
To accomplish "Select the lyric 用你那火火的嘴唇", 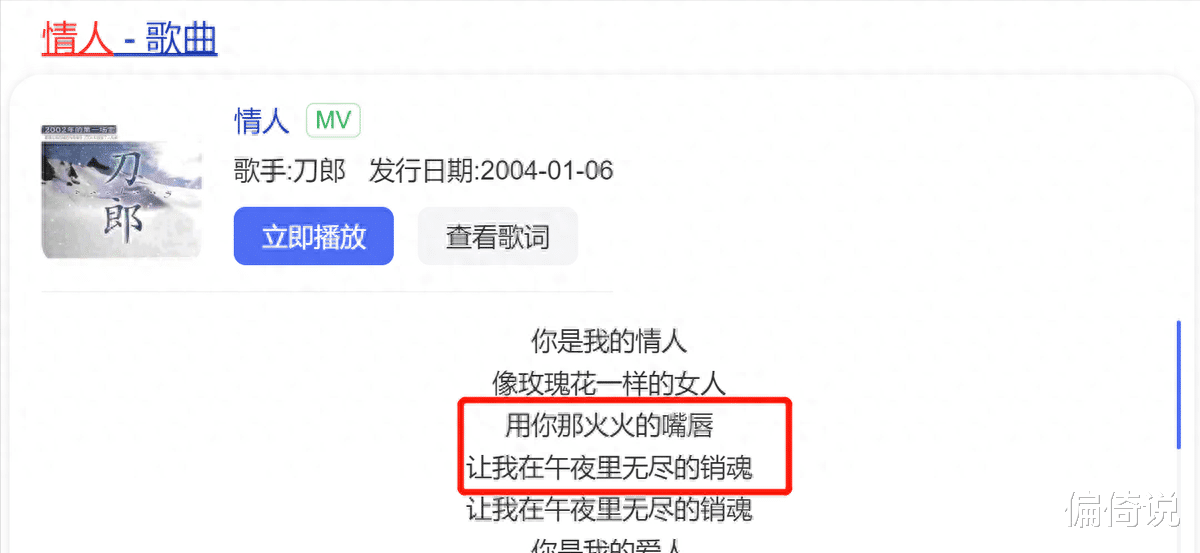I will coord(609,426).
